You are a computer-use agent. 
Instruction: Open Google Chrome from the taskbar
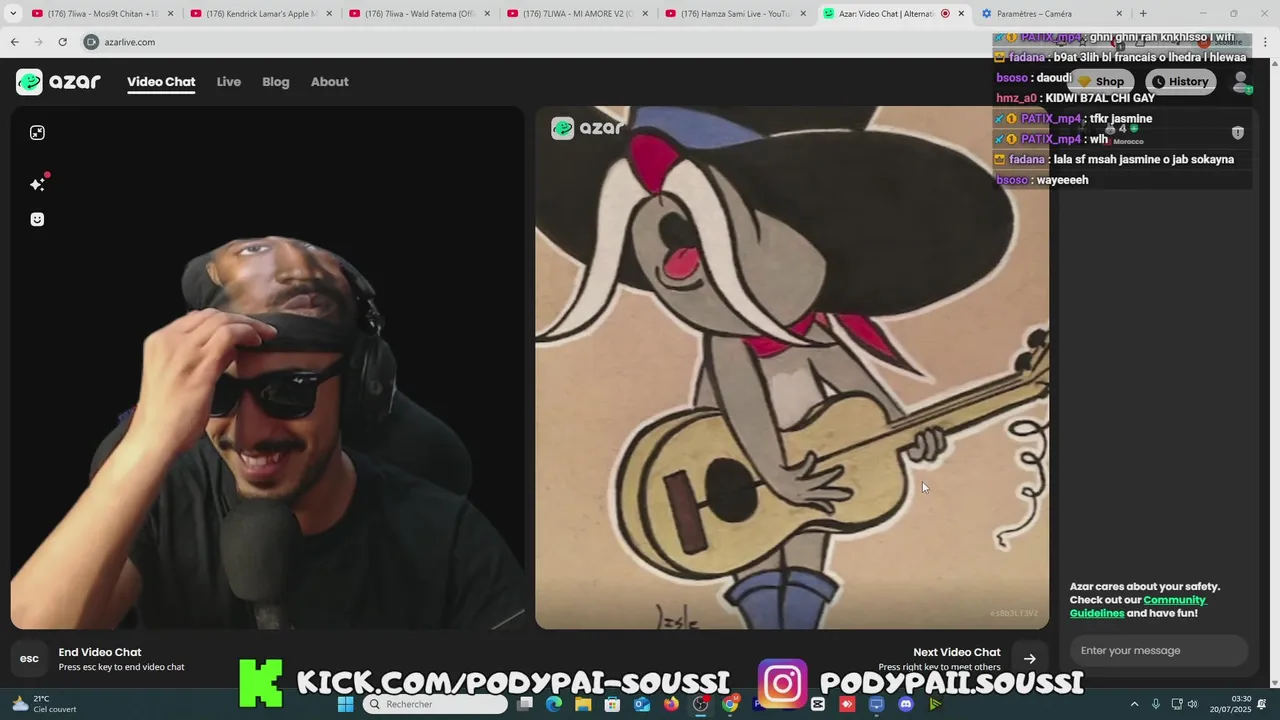tap(730, 704)
